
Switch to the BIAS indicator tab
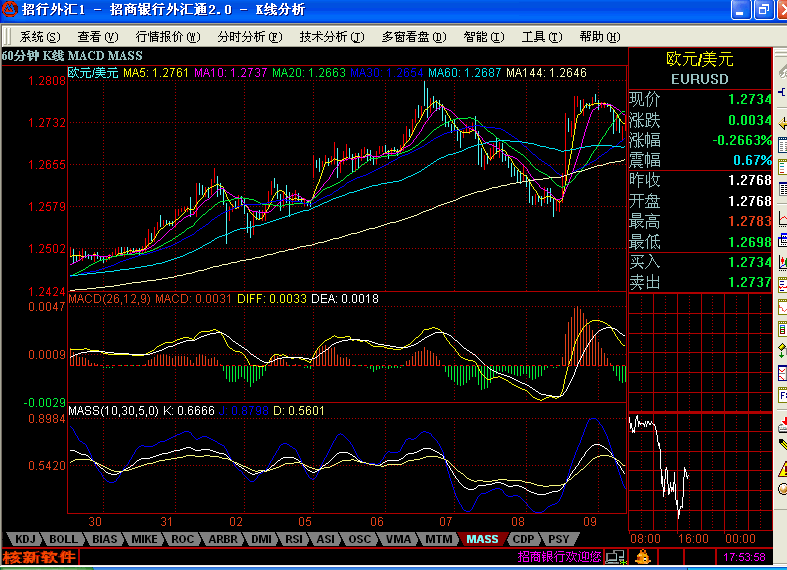click(x=104, y=539)
